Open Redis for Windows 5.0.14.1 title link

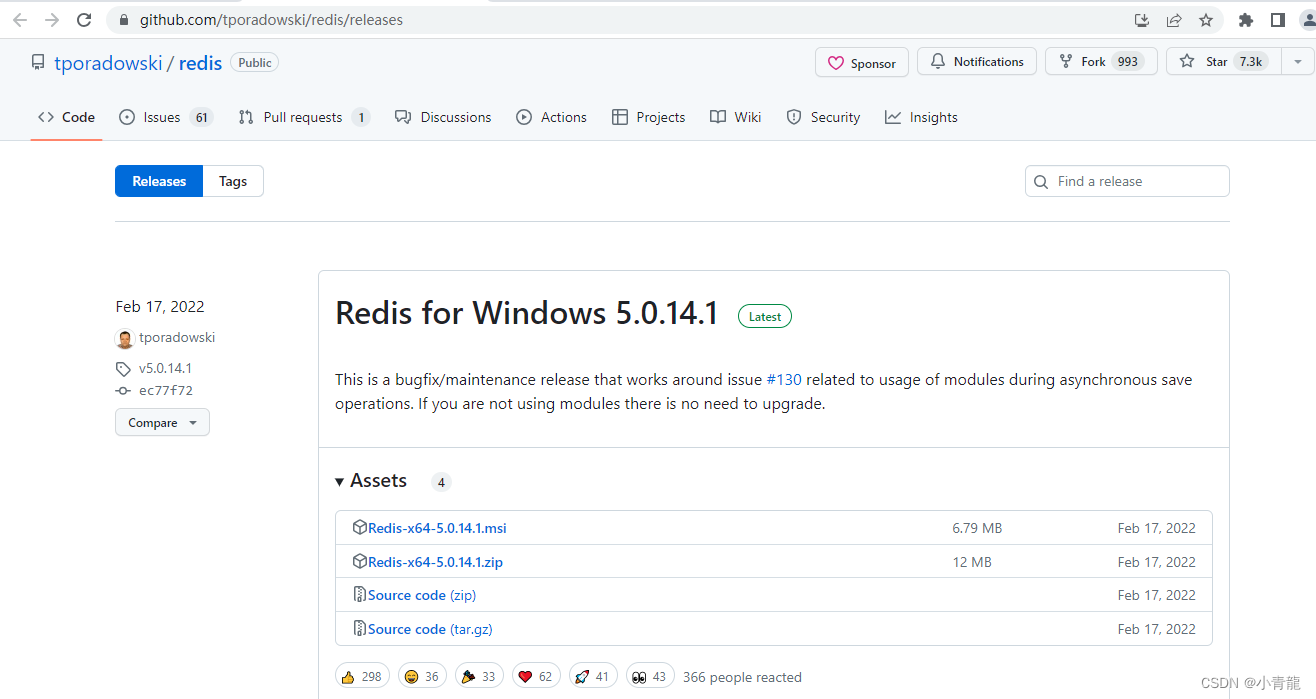pos(527,314)
